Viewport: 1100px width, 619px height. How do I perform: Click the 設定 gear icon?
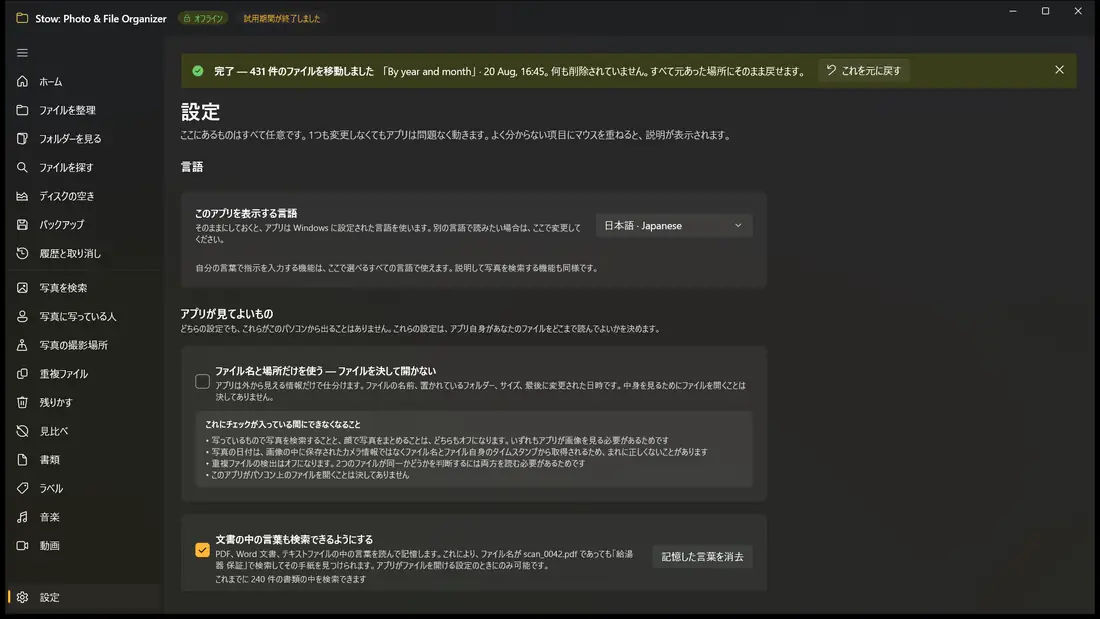pos(22,597)
